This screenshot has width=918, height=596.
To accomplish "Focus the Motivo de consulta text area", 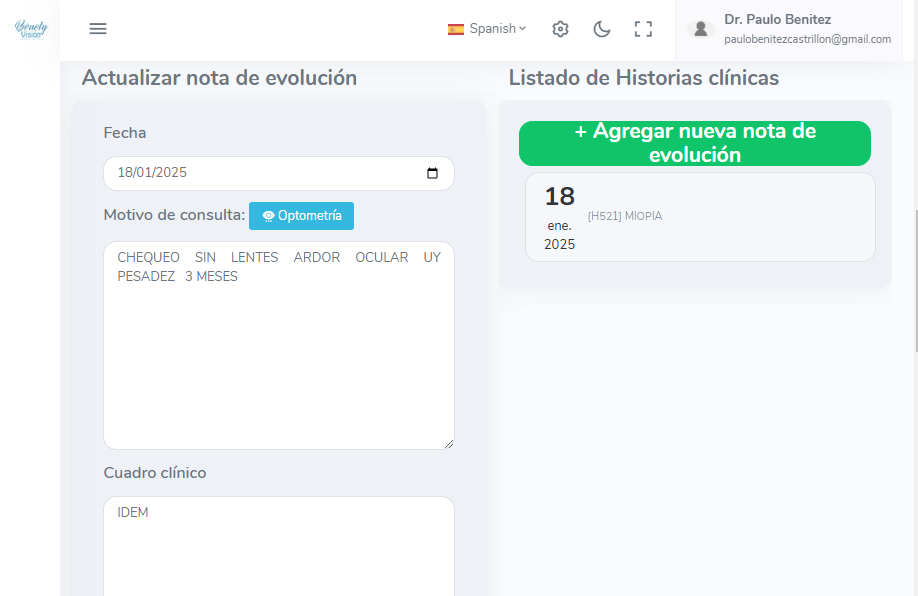I will click(278, 350).
